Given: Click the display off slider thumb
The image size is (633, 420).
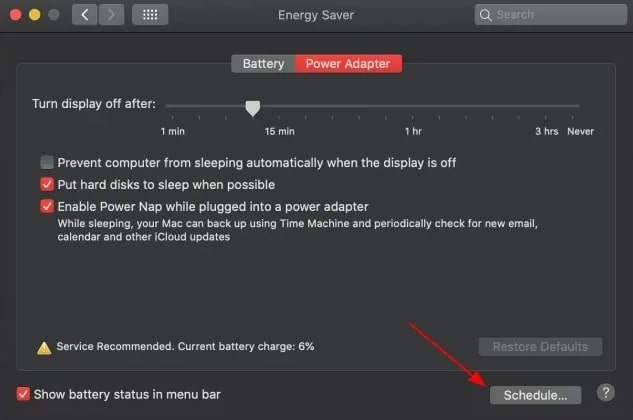Looking at the screenshot, I should [253, 108].
